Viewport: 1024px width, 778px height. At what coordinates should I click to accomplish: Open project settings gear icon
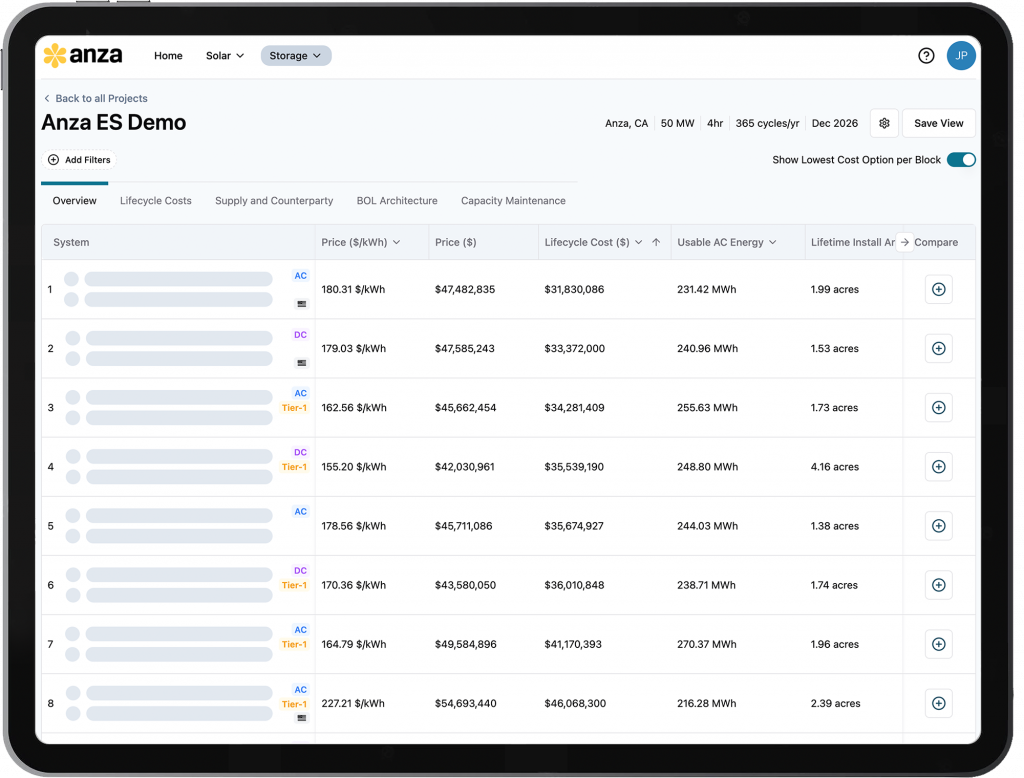pyautogui.click(x=884, y=123)
